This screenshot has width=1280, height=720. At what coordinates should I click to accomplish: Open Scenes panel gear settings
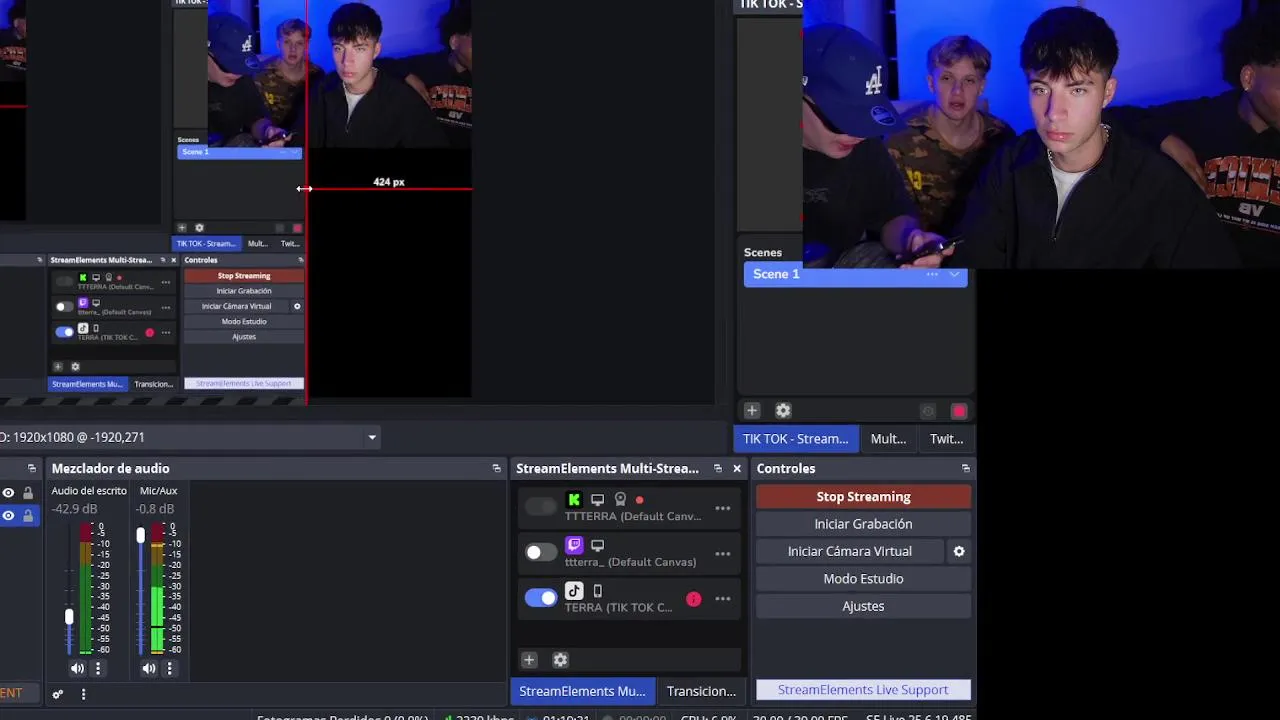(783, 411)
